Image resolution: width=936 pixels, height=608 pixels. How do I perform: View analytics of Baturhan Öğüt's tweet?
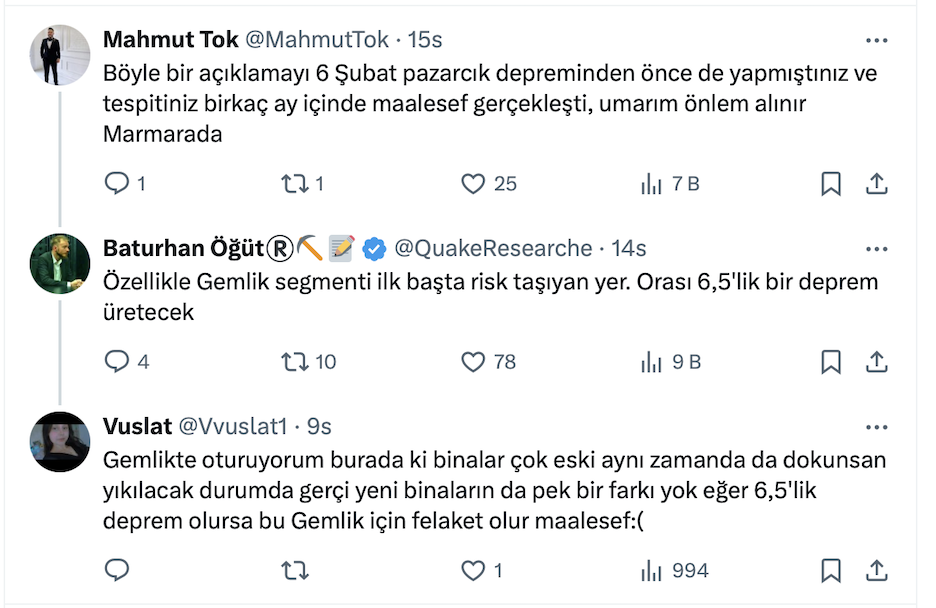[652, 362]
